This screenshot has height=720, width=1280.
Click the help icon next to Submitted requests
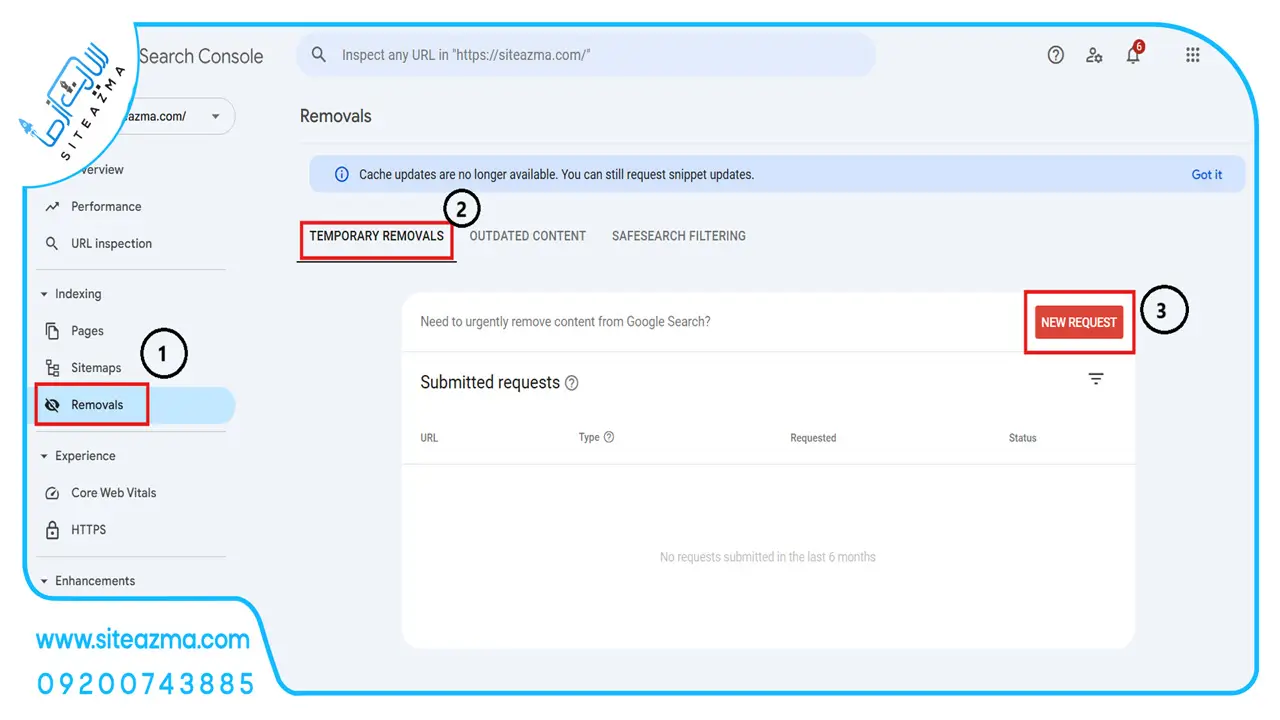coord(572,383)
